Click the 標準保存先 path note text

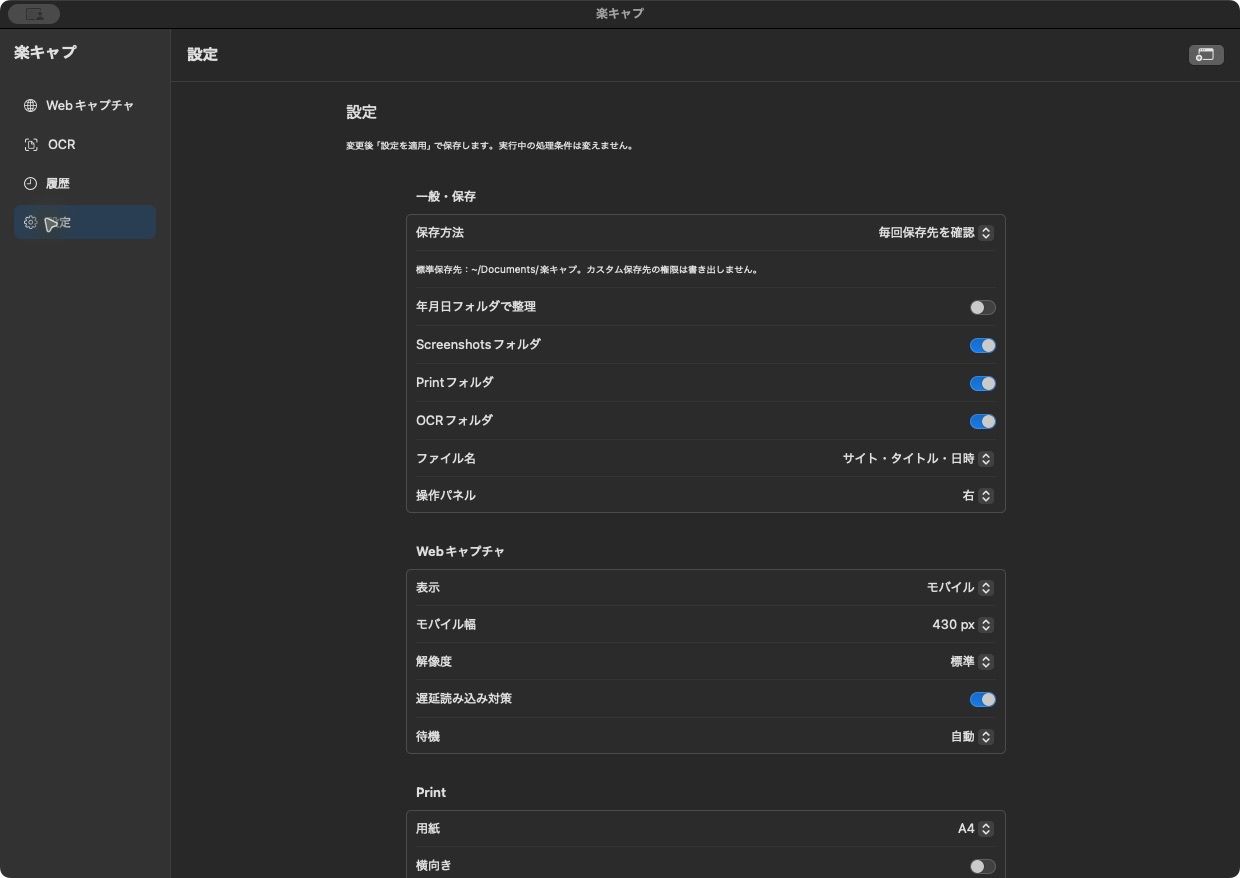586,270
